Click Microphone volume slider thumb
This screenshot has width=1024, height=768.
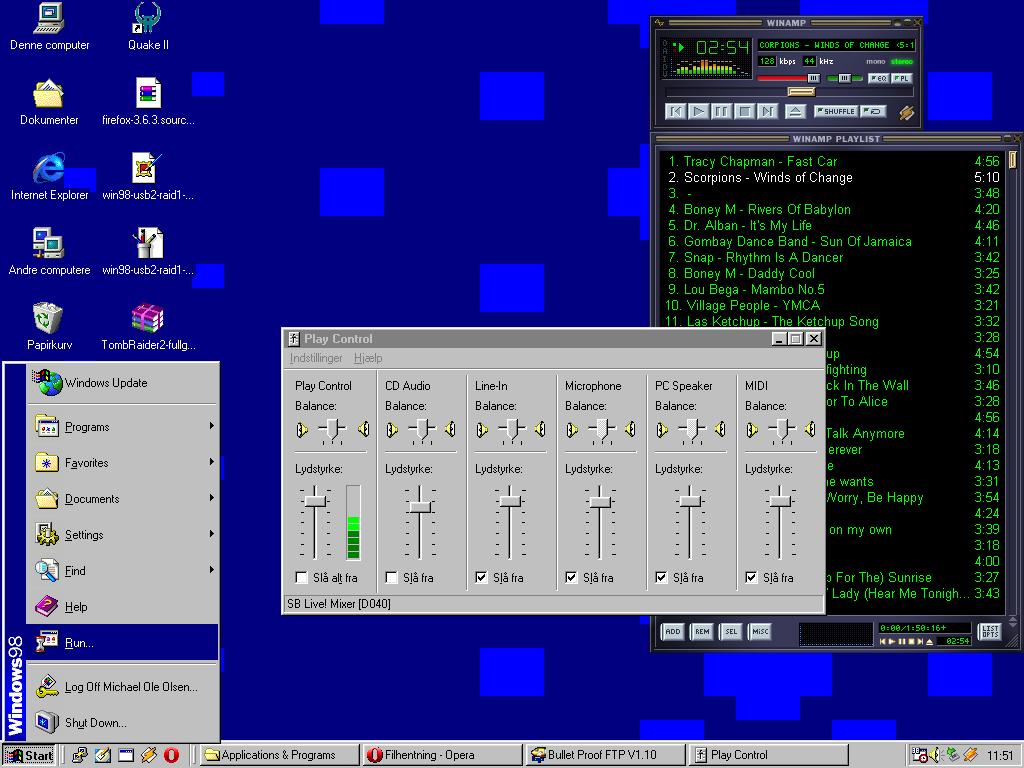pyautogui.click(x=600, y=502)
